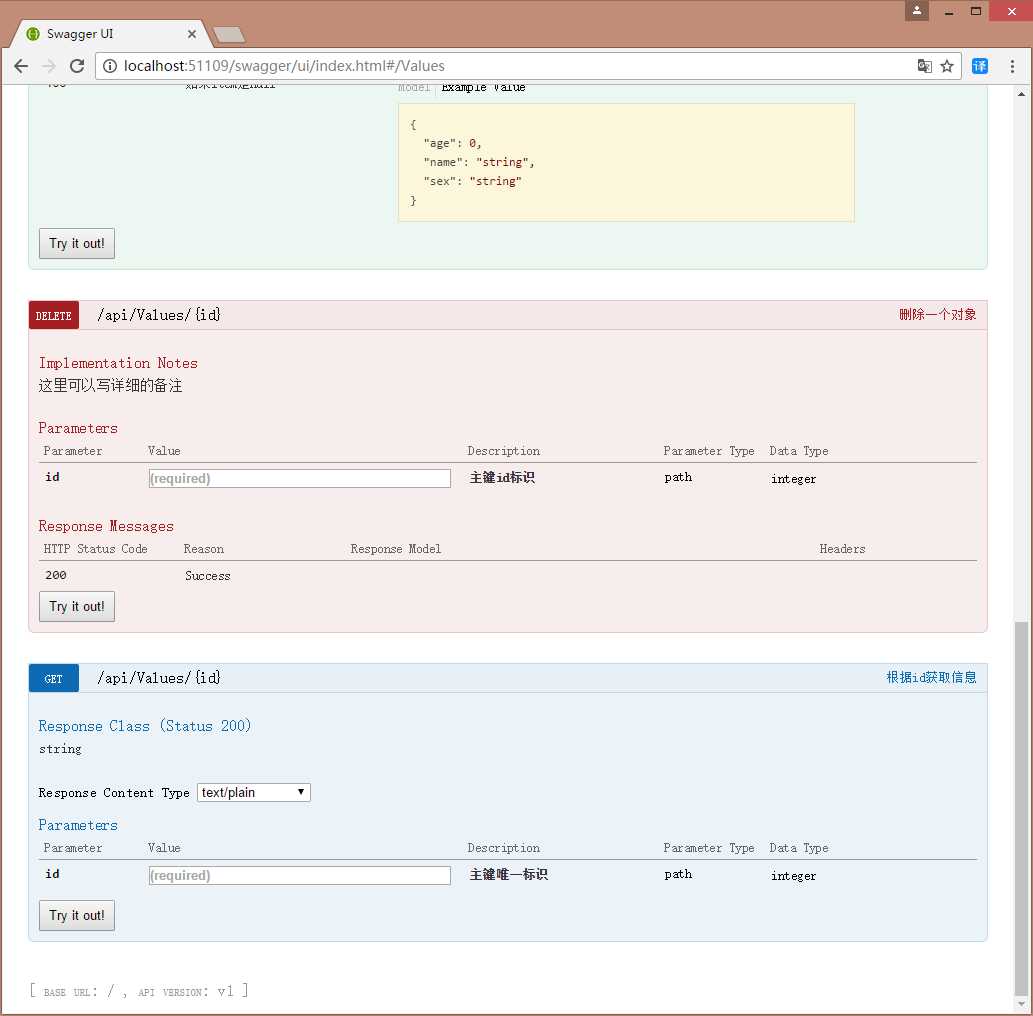Click the 'Response Messages' heading
This screenshot has height=1016, width=1033.
click(105, 526)
